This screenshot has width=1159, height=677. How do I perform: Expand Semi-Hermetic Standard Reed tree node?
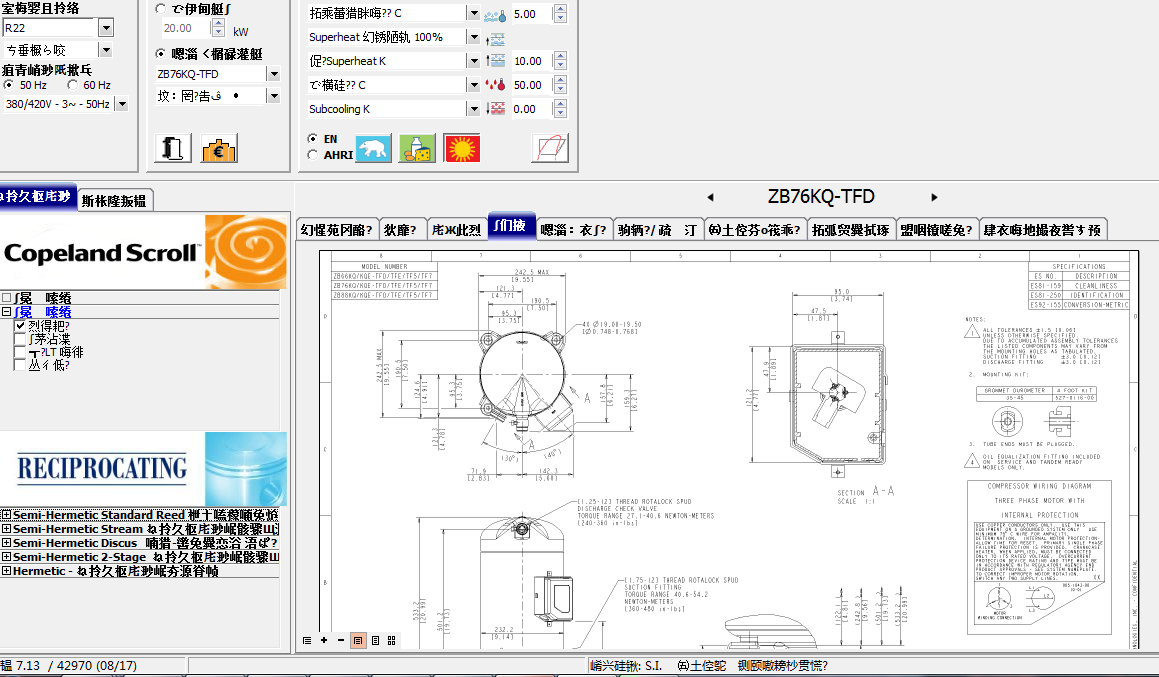(x=6, y=515)
